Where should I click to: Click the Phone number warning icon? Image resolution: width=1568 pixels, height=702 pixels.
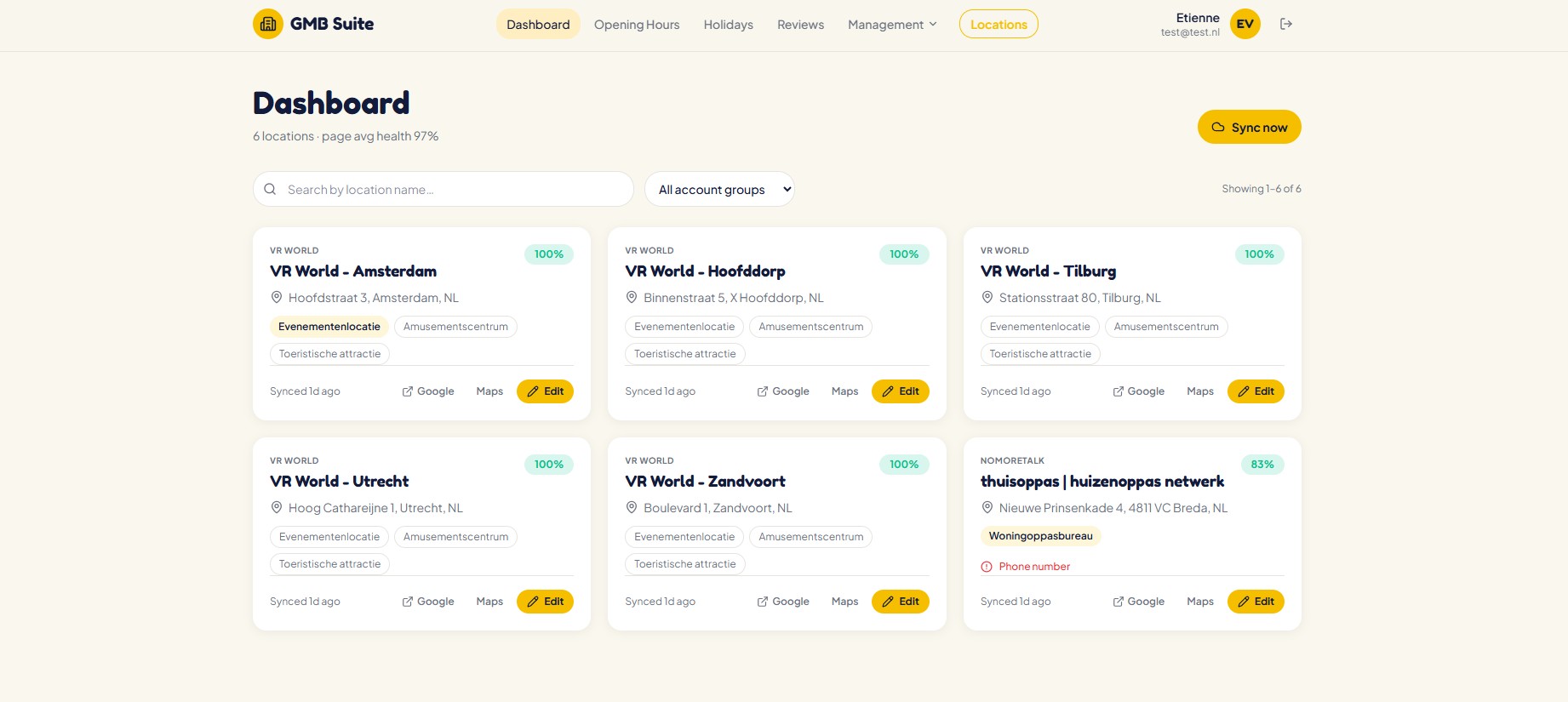[x=987, y=567]
